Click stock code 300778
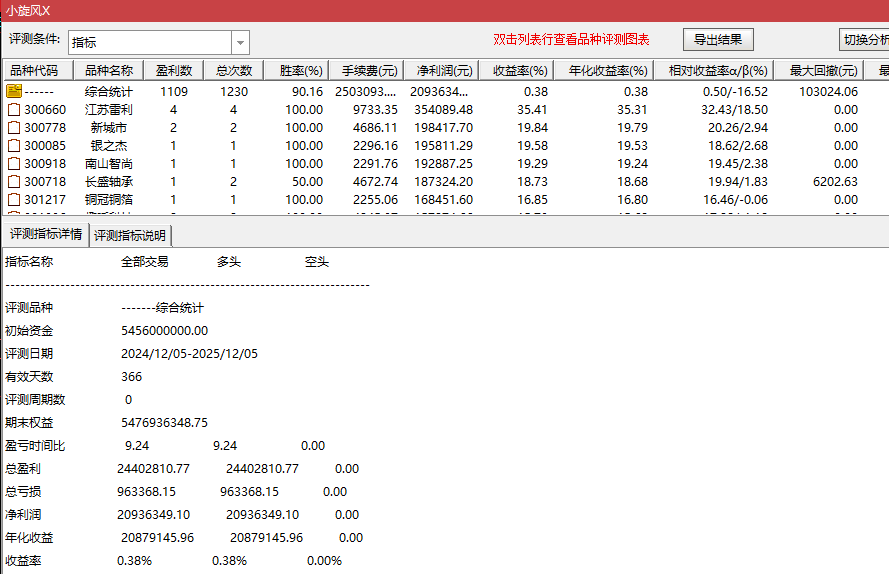This screenshot has height=574, width=889. (x=45, y=128)
